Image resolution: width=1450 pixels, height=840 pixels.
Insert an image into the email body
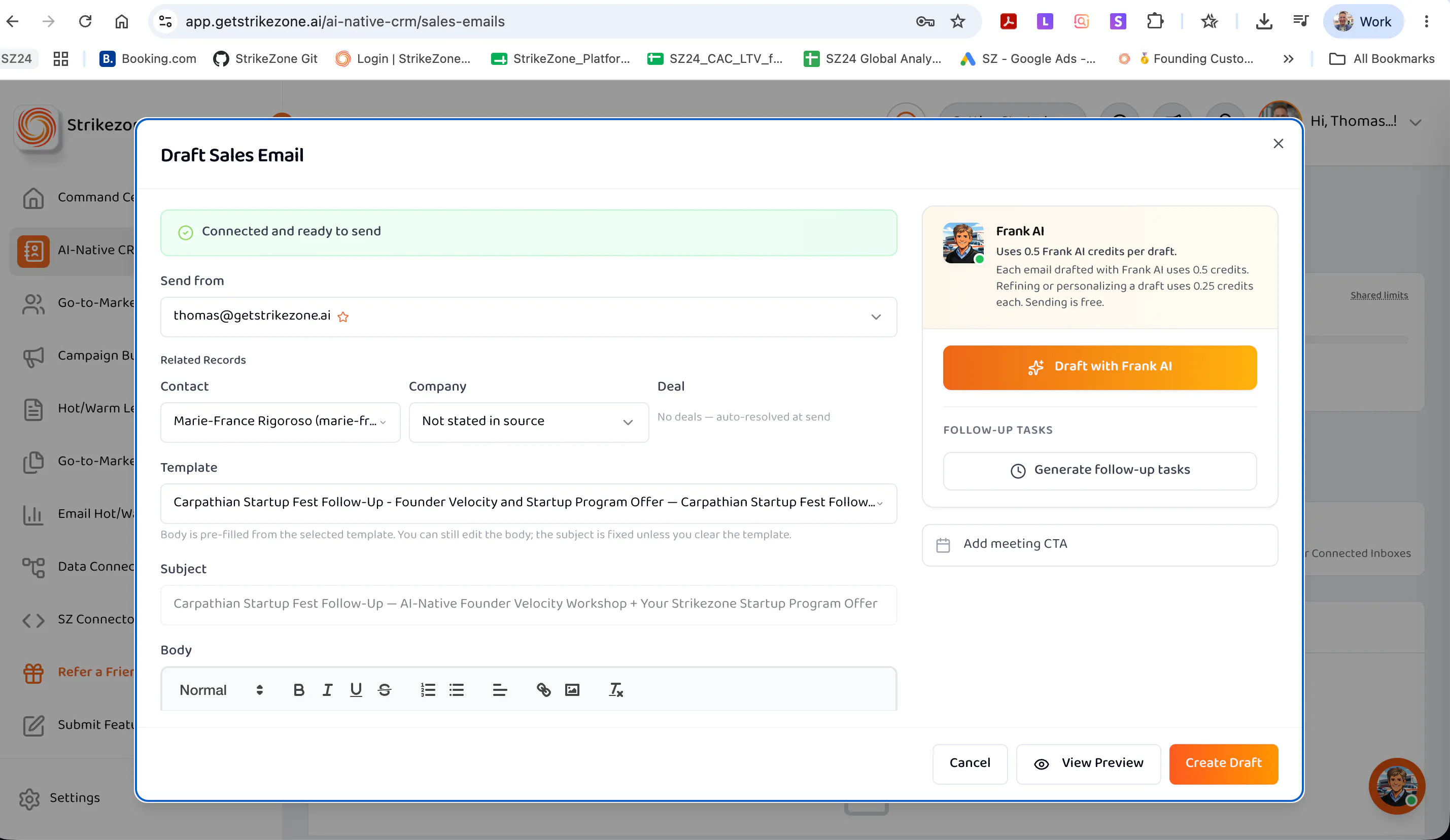pyautogui.click(x=572, y=690)
